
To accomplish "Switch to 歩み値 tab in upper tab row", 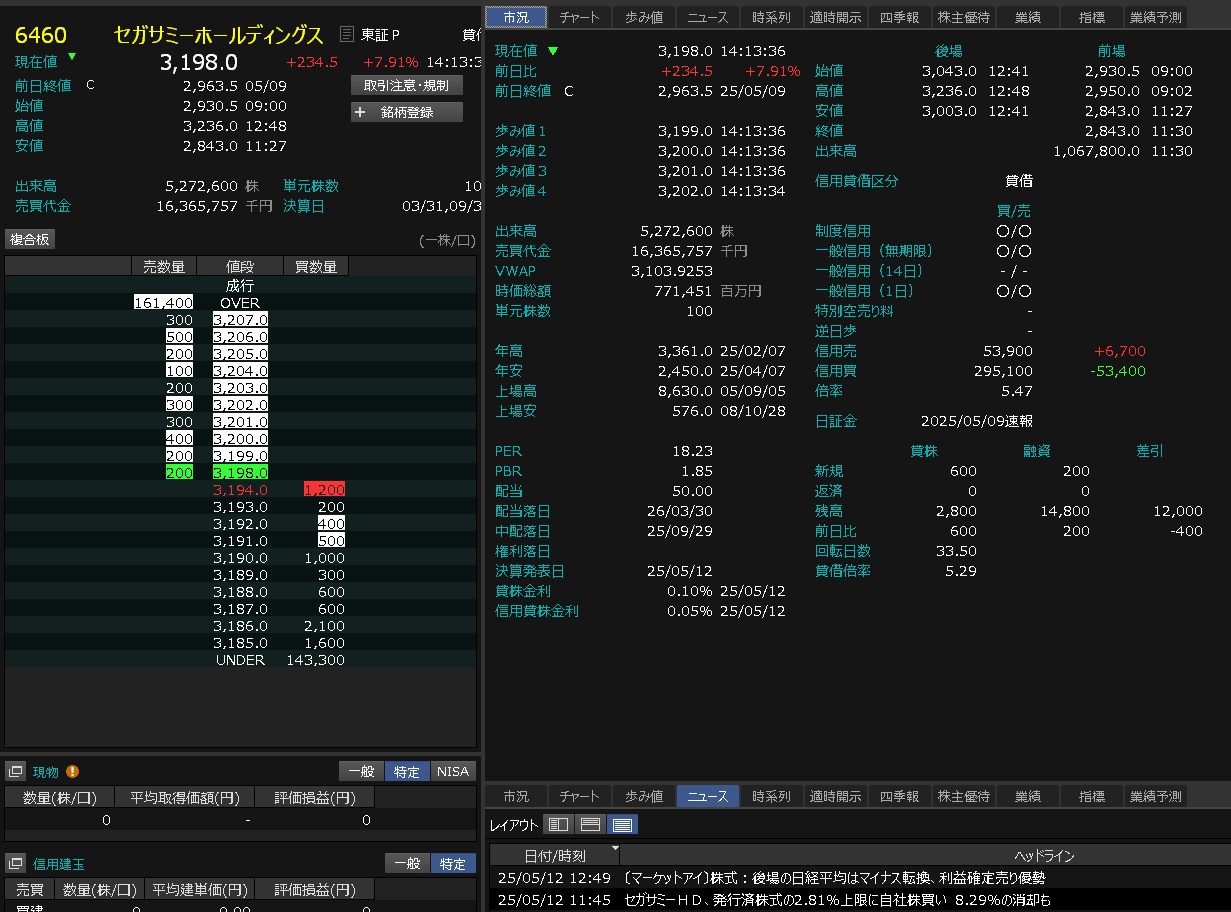I will point(644,17).
